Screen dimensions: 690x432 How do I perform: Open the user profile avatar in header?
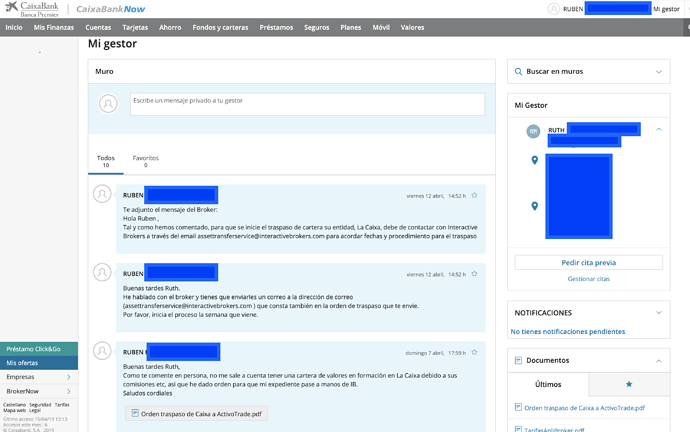(553, 9)
